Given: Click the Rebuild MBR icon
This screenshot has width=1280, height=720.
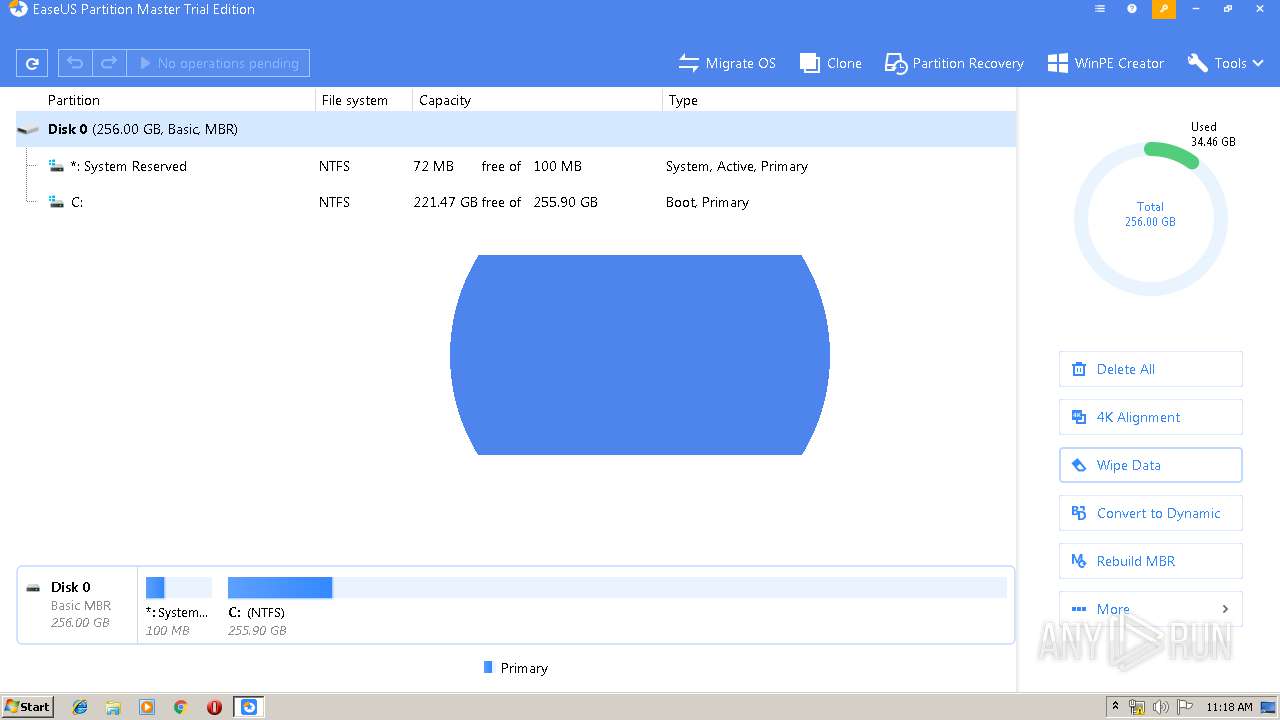Looking at the screenshot, I should coord(1079,561).
